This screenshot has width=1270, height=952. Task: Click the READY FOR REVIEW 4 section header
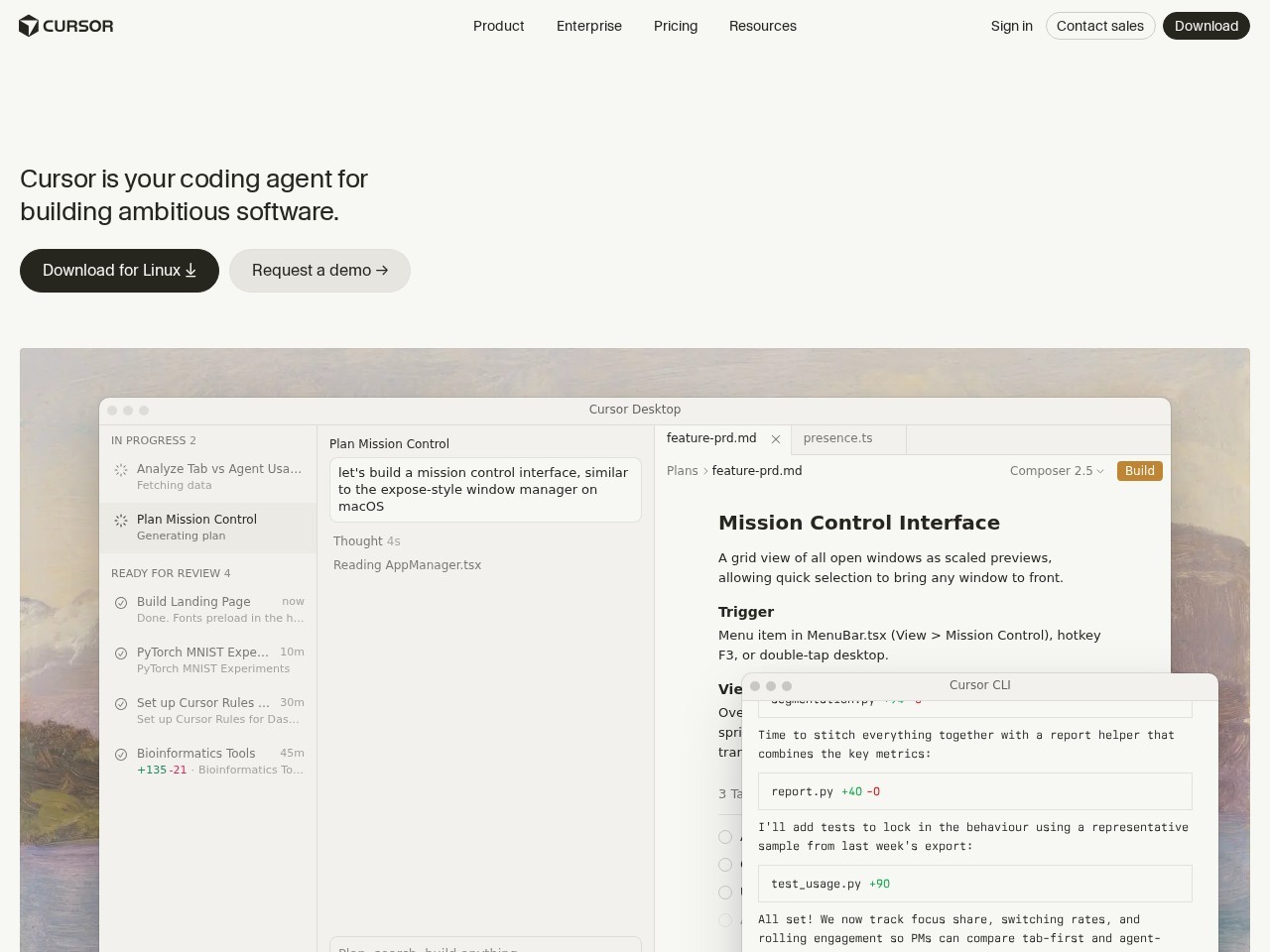coord(171,573)
